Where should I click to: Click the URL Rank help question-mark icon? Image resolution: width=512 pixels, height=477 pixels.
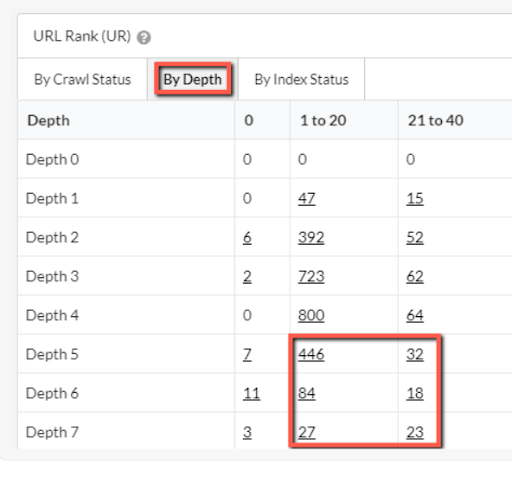[144, 37]
